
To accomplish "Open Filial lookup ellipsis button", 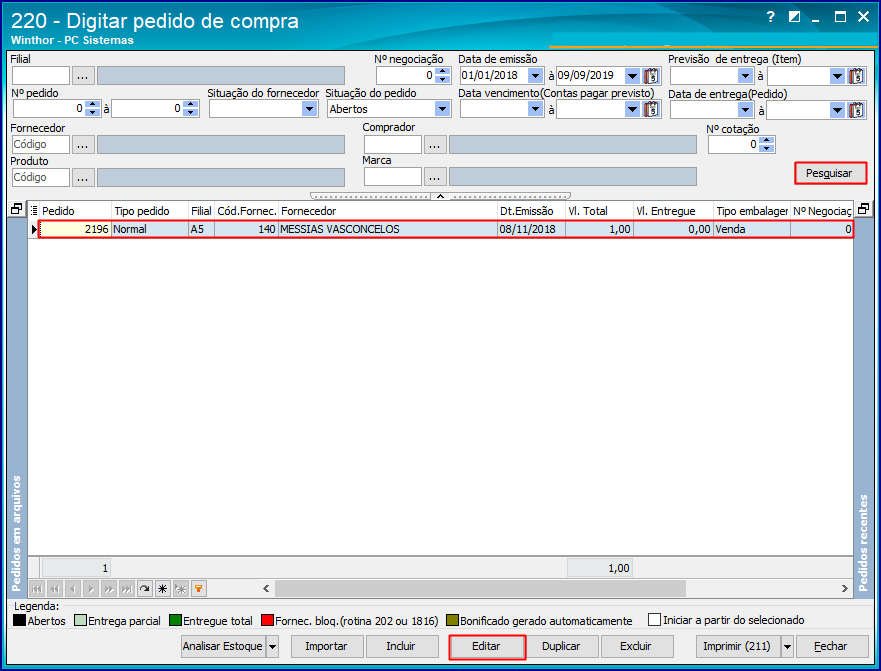I will 83,75.
